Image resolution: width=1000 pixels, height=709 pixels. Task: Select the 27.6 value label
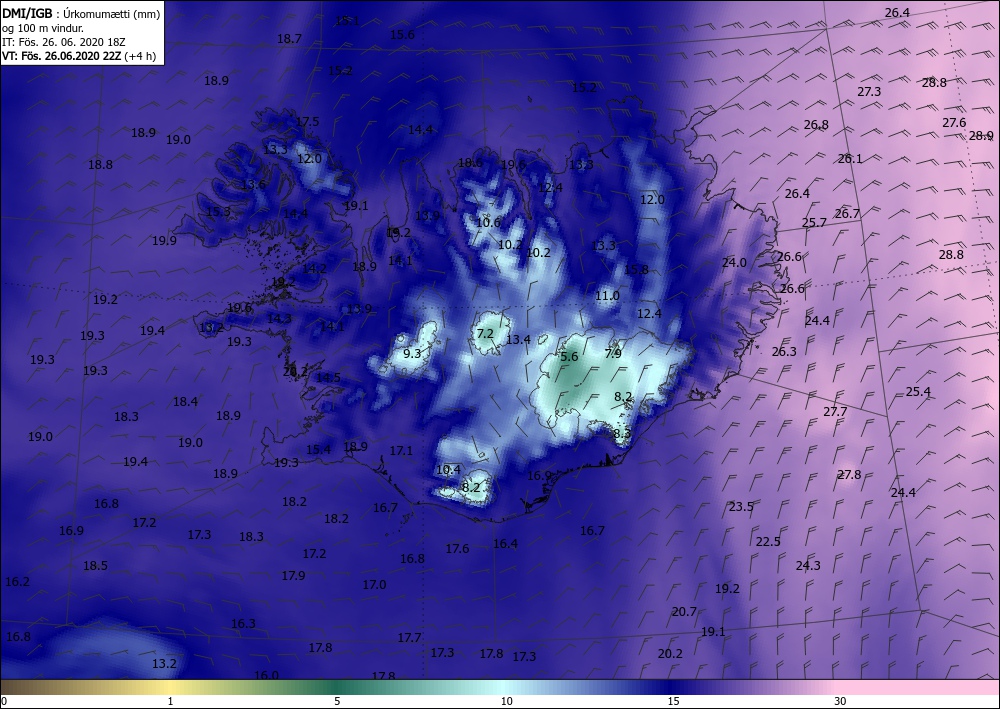pyautogui.click(x=954, y=123)
